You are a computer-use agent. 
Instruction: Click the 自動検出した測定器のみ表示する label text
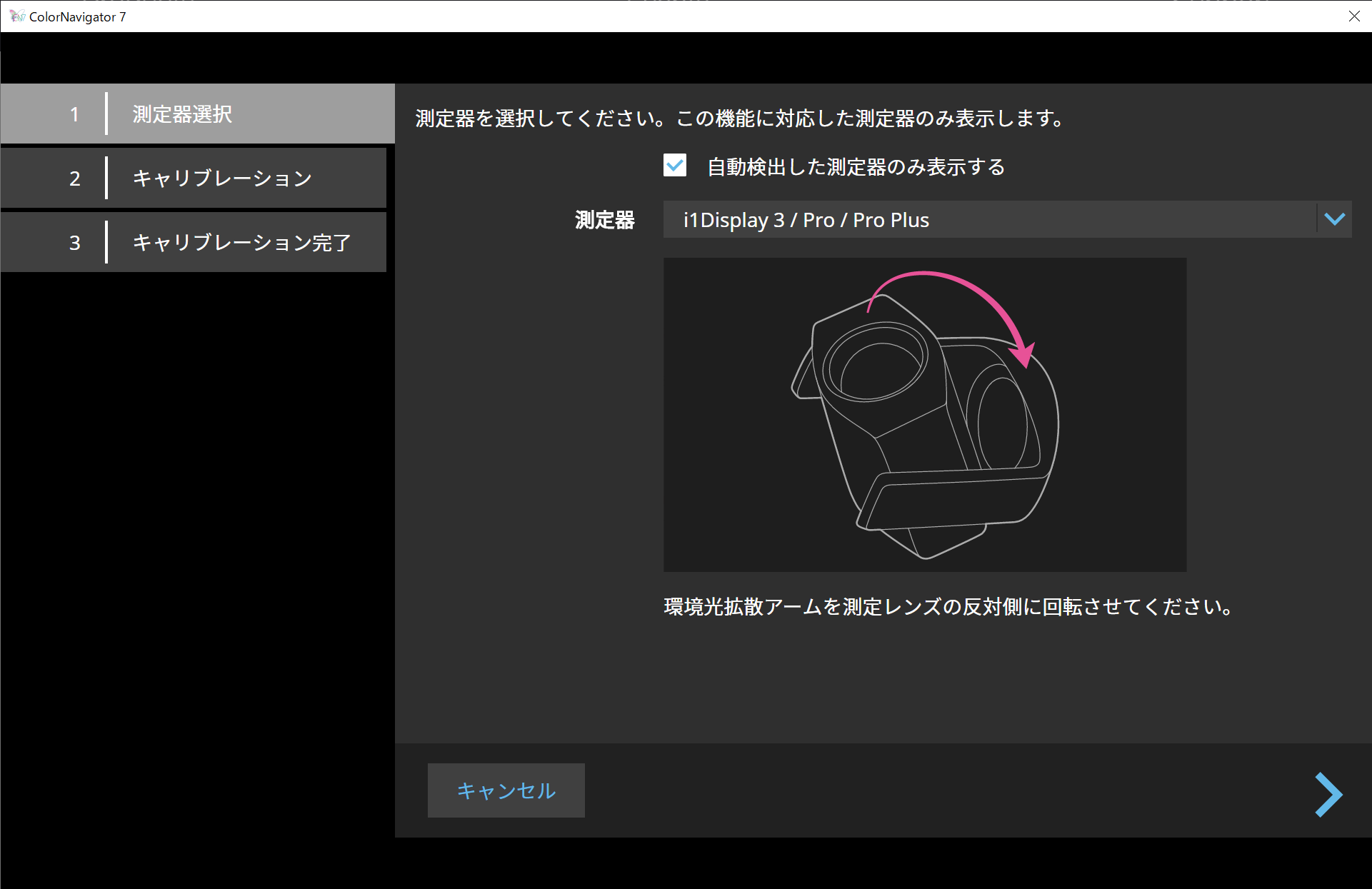point(856,167)
